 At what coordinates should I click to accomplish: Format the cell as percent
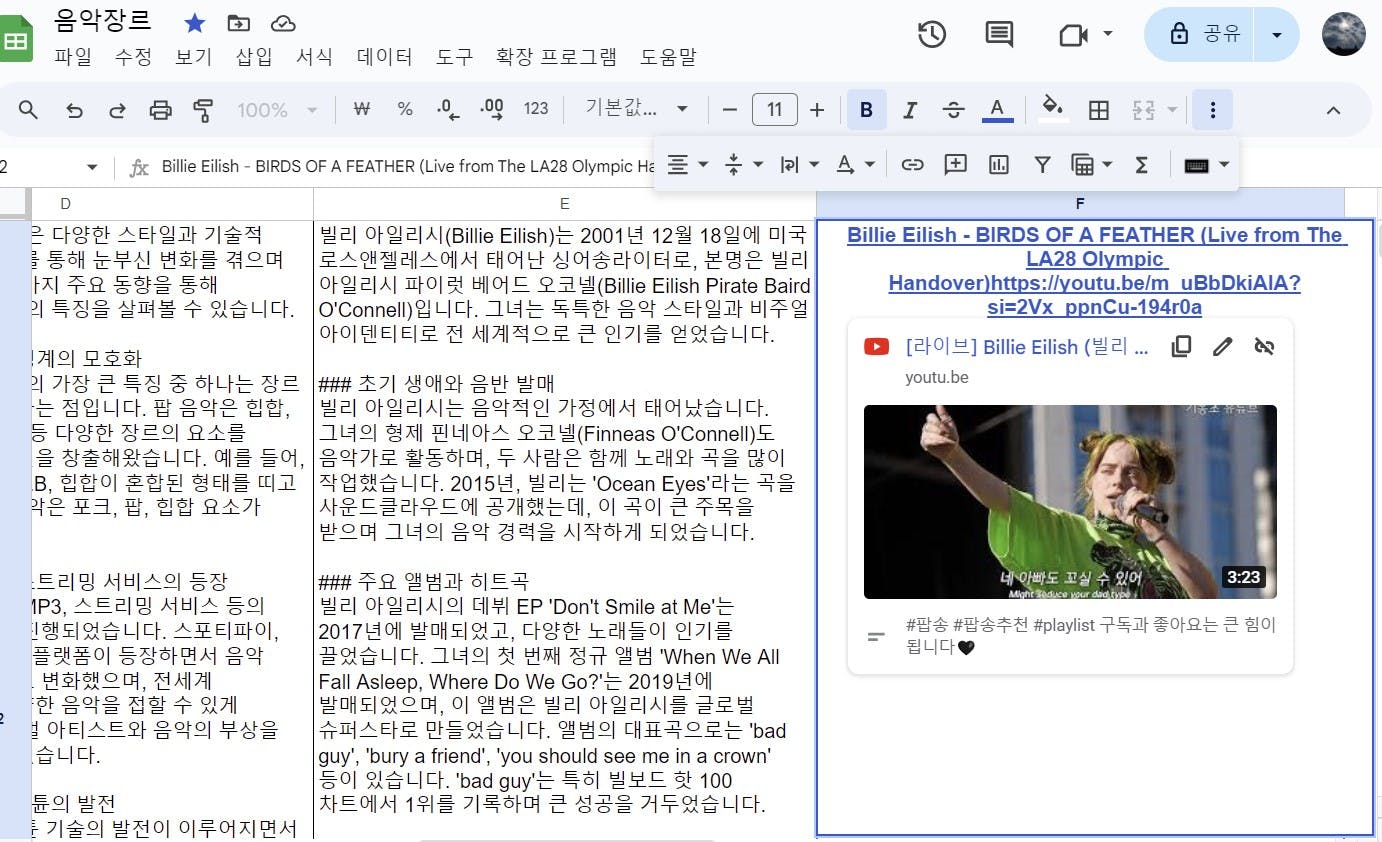point(405,110)
